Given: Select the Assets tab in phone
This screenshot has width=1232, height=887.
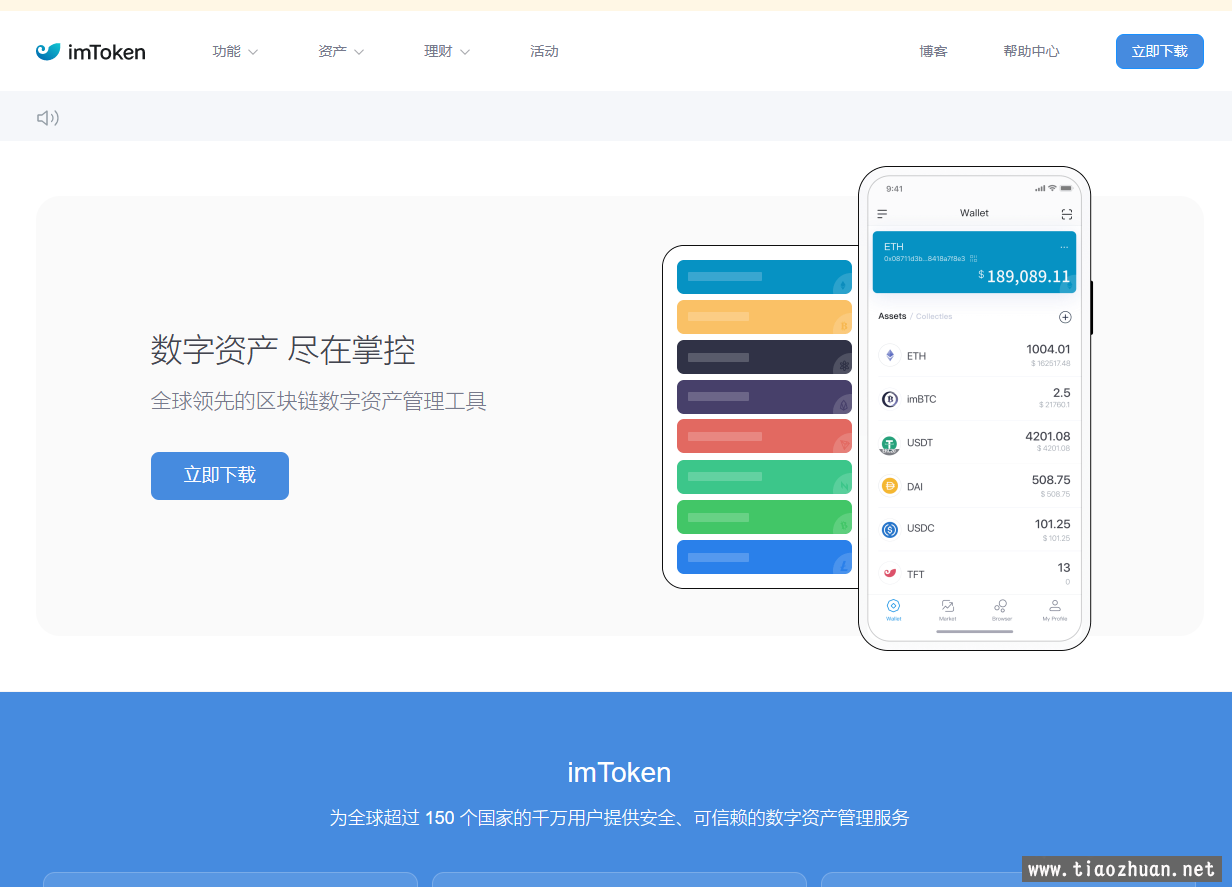Looking at the screenshot, I should point(892,316).
